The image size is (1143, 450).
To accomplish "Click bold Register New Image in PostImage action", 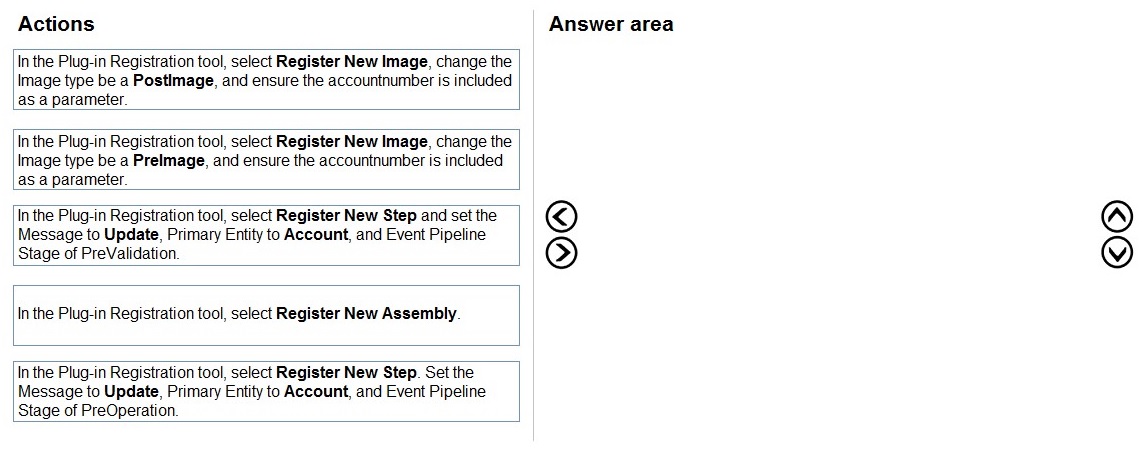I will click(351, 61).
